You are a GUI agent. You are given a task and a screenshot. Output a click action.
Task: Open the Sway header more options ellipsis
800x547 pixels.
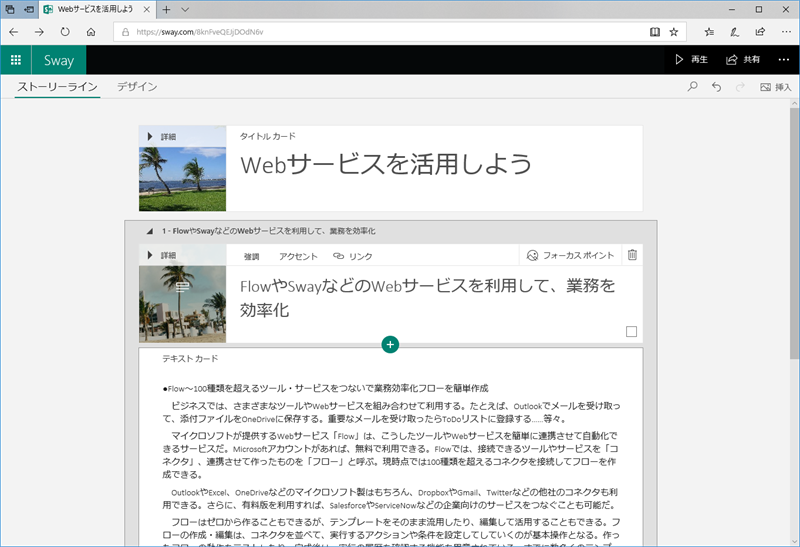pyautogui.click(x=784, y=60)
